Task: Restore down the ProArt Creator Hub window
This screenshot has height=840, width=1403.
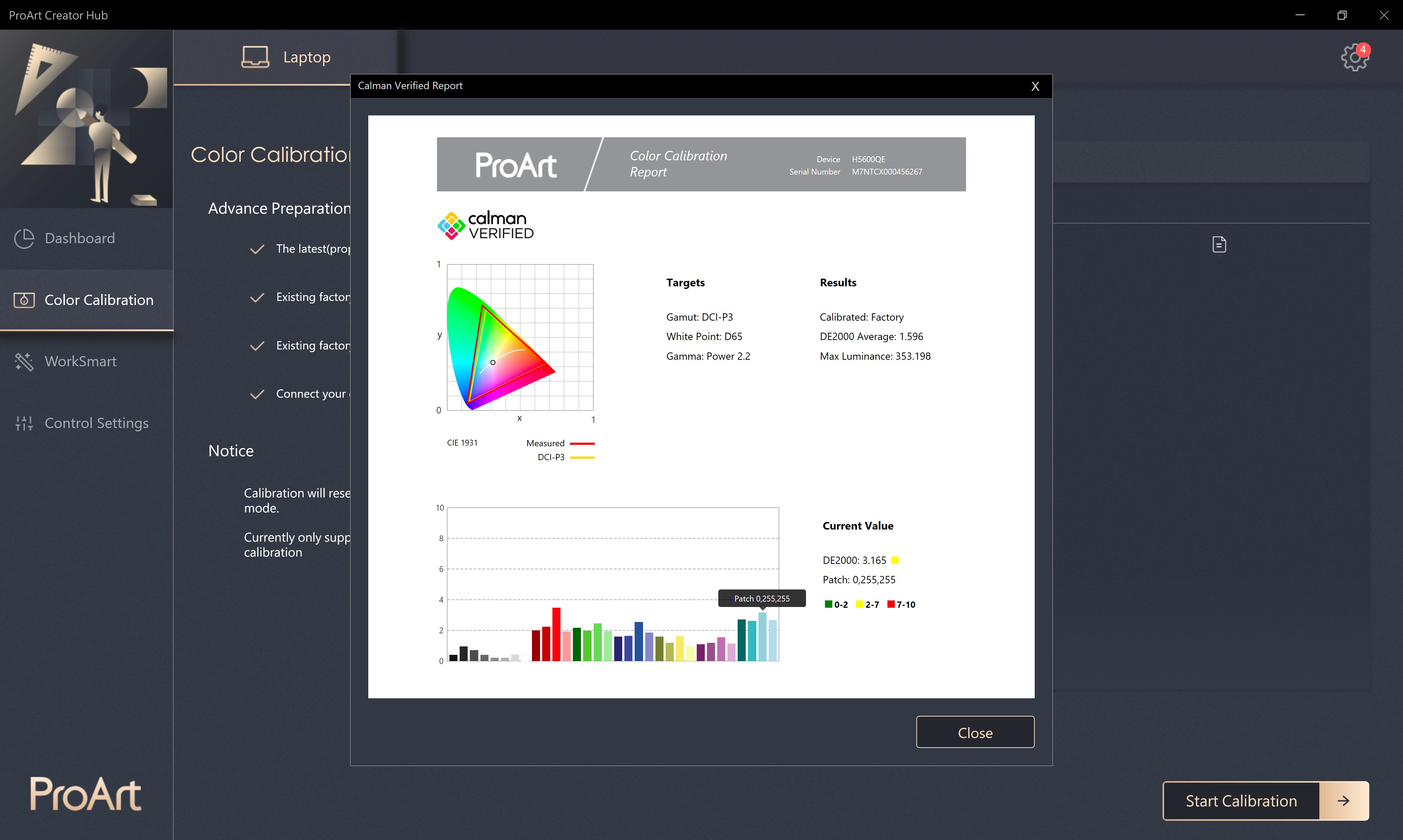Action: coord(1341,15)
